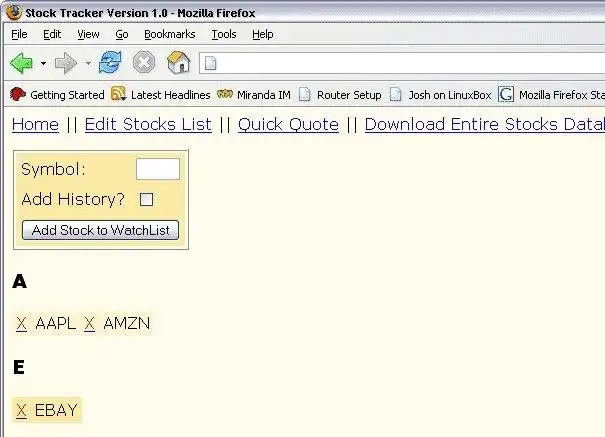Follow the Edit Stocks List link

(x=148, y=125)
